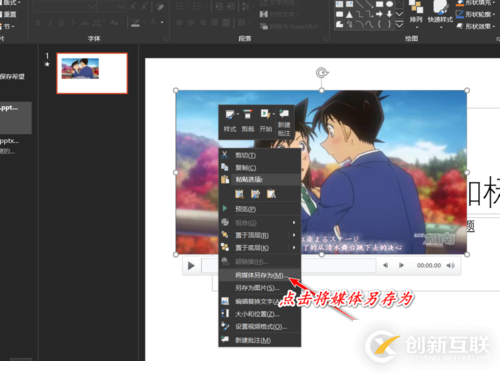500x375 pixels.
Task: Open 设置视频格式 from the context menu
Action: [260, 327]
